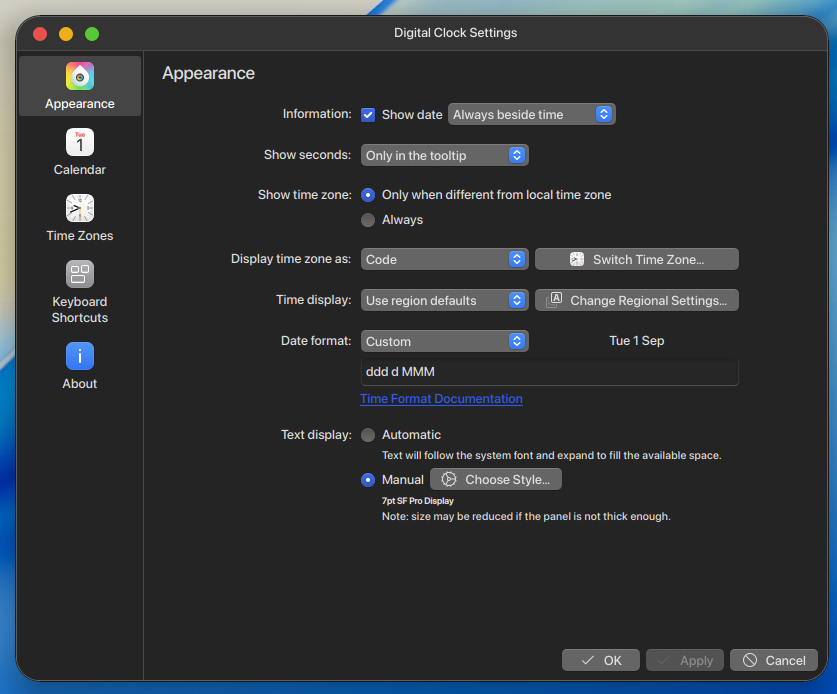Open the About info icon
The image size is (837, 694).
coord(80,356)
